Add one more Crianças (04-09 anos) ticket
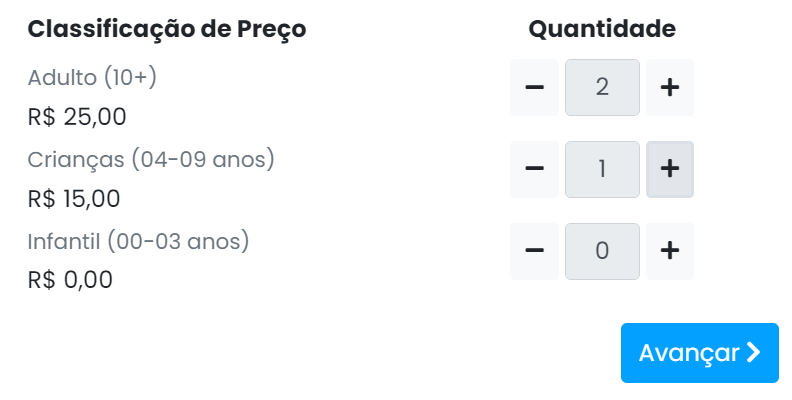792x400 pixels. [670, 169]
